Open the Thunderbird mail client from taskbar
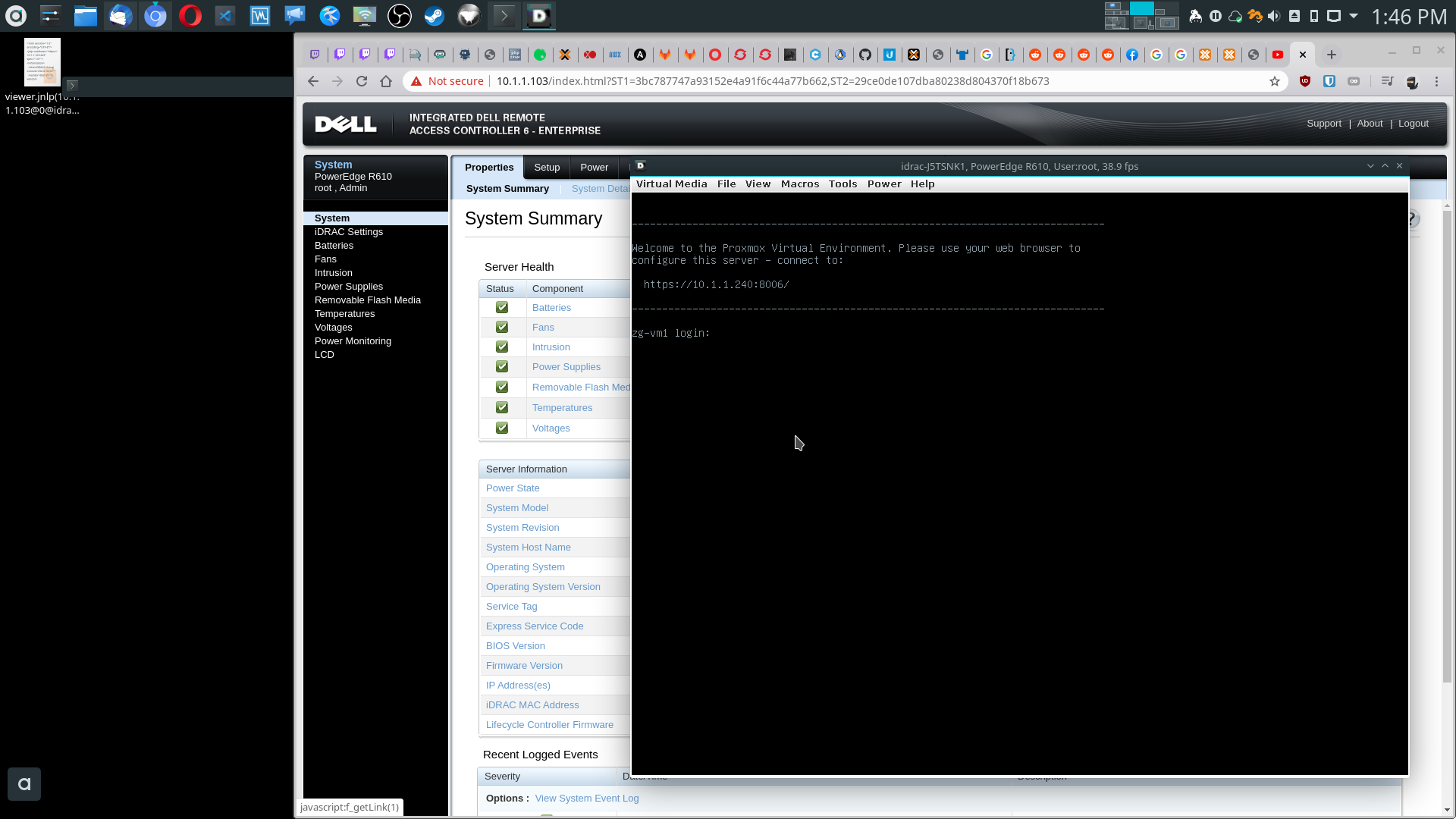This screenshot has height=819, width=1456. (121, 15)
